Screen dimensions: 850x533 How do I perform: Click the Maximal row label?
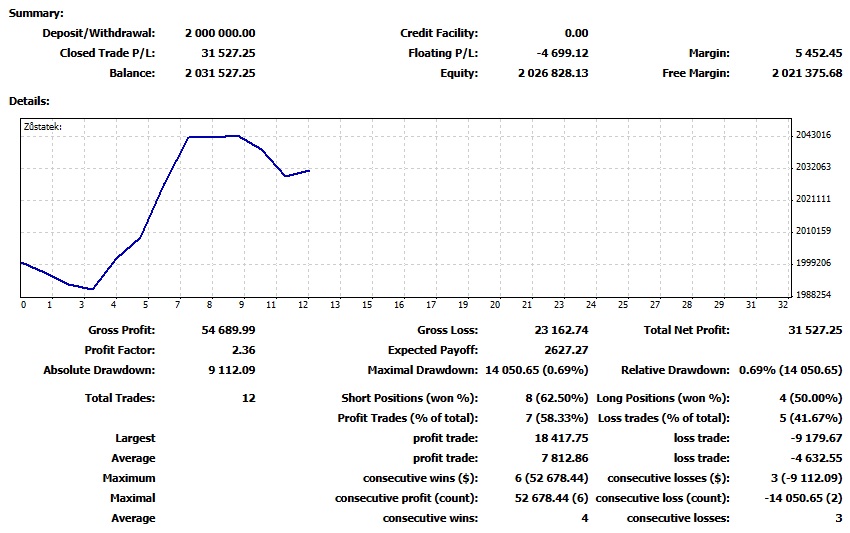point(133,499)
